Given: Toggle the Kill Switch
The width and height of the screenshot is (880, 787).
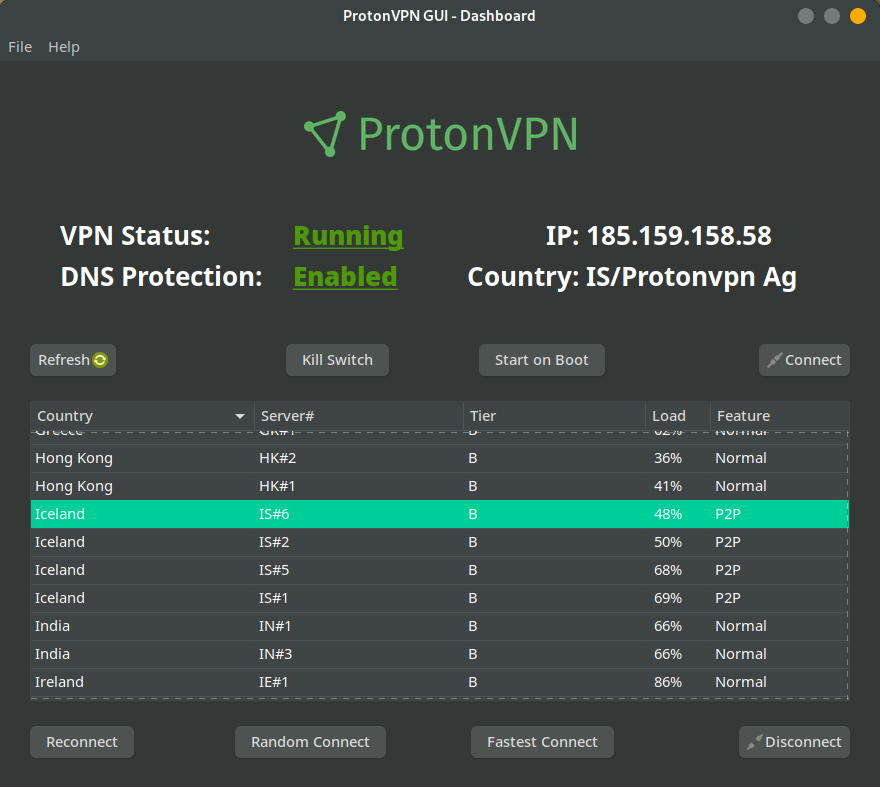Looking at the screenshot, I should (x=336, y=359).
